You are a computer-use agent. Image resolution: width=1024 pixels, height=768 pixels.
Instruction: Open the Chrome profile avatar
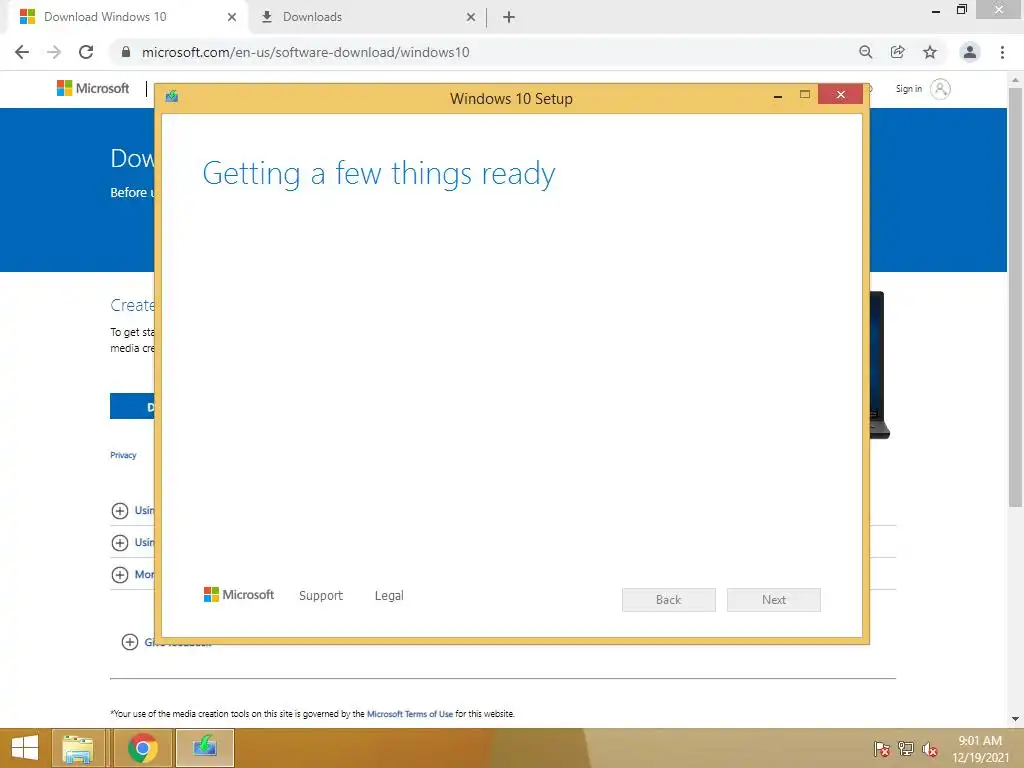click(970, 52)
